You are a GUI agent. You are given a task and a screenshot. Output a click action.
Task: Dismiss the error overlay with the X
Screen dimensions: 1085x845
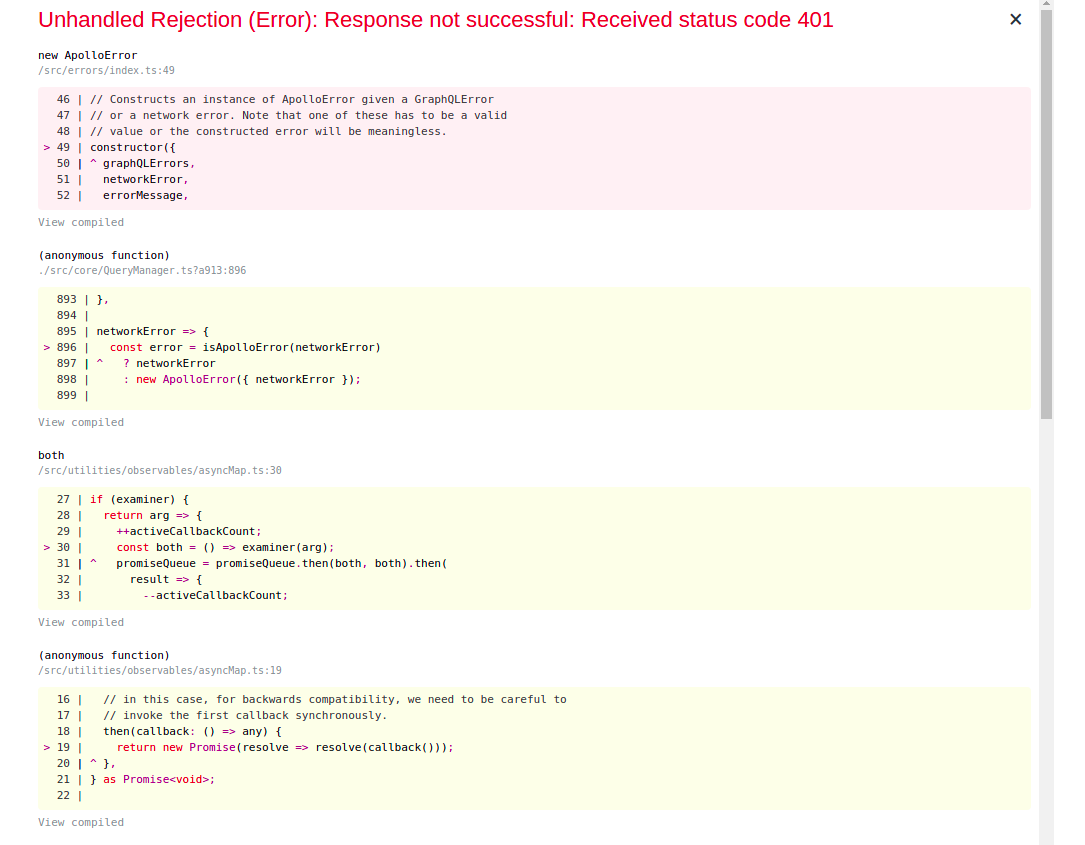click(1015, 19)
